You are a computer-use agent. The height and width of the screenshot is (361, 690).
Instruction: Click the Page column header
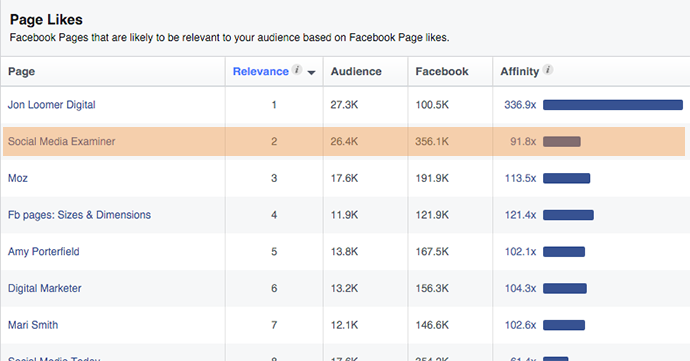[x=21, y=72]
